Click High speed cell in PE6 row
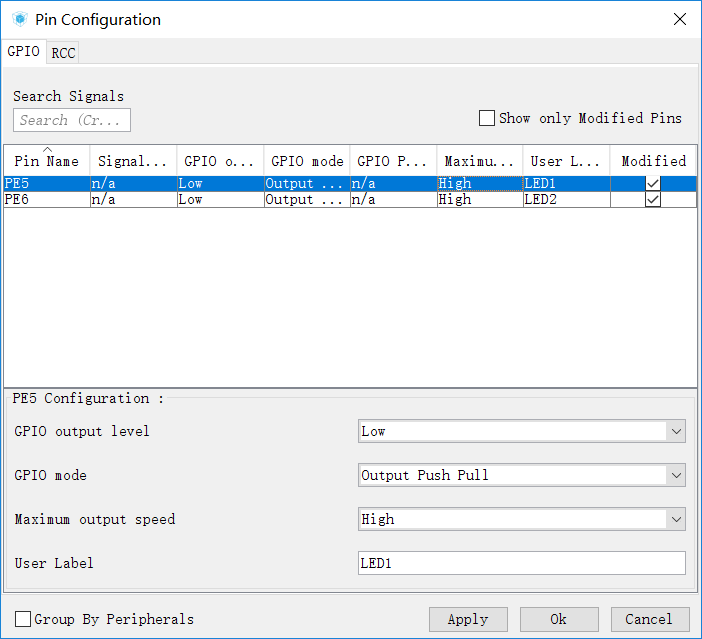The height and width of the screenshot is (639, 702). pos(479,199)
